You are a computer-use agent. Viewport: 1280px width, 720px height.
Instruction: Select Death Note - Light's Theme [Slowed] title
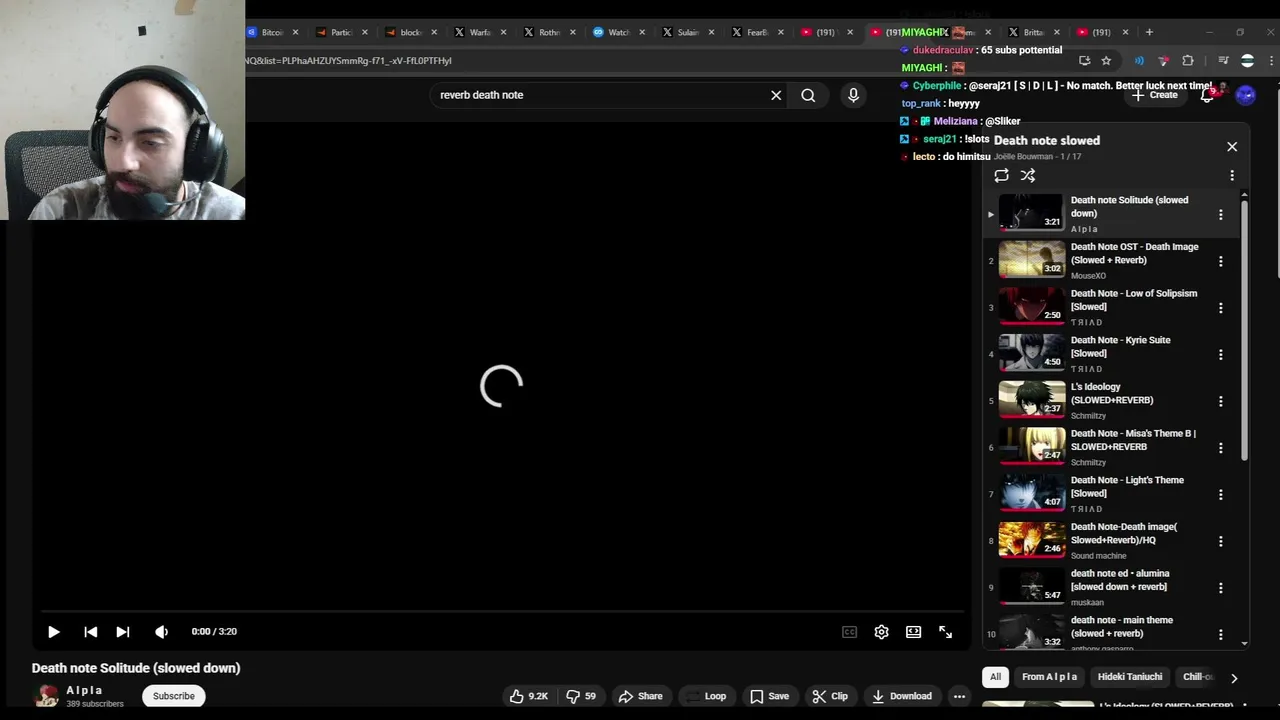1127,487
